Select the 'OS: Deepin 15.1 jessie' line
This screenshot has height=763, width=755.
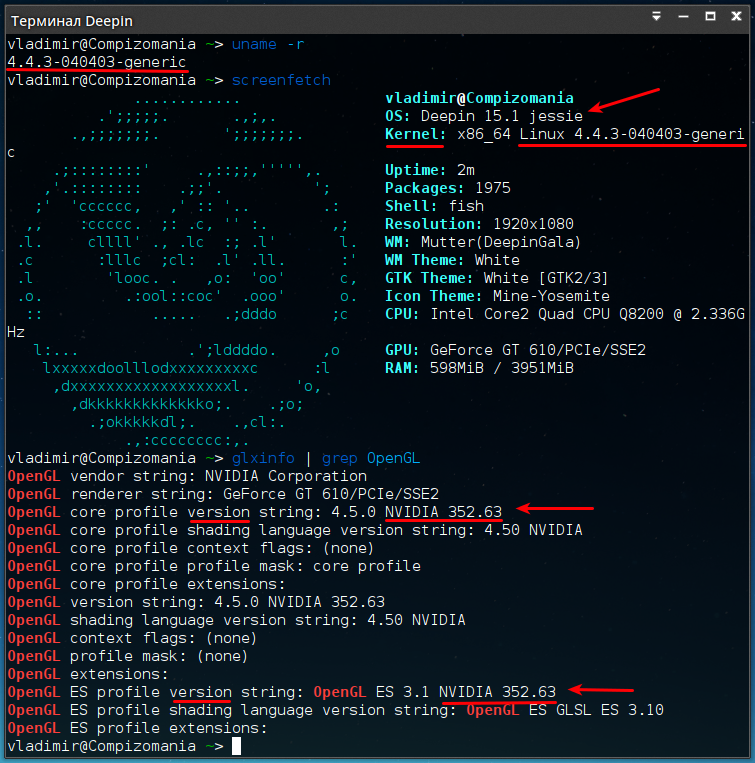(484, 116)
